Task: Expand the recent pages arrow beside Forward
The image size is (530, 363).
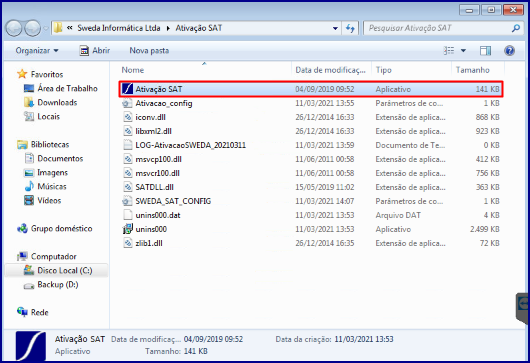Action: [46, 28]
